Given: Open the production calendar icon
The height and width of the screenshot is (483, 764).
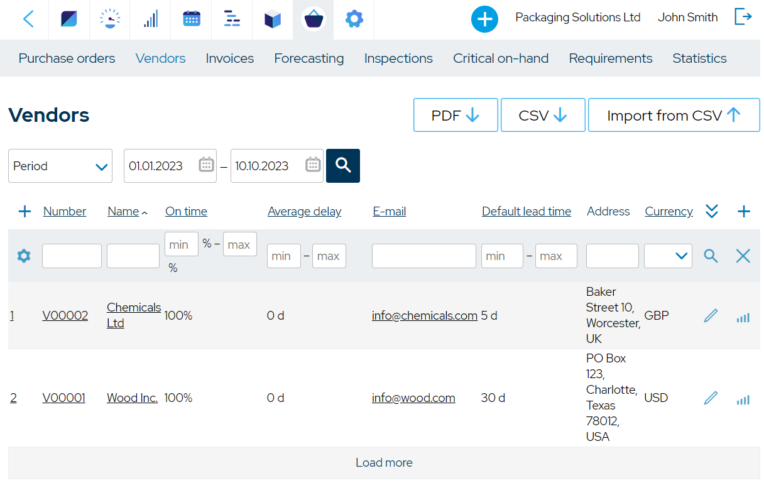Looking at the screenshot, I should 191,19.
